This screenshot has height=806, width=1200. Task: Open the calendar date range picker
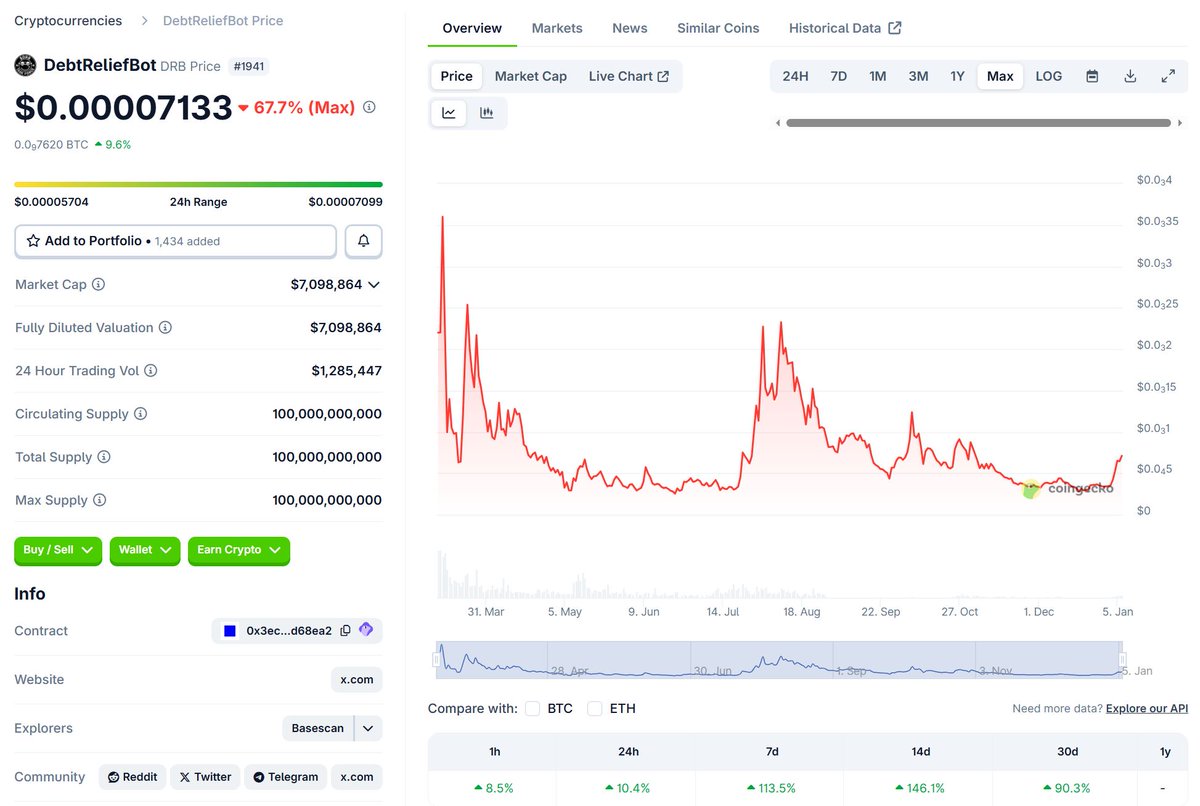point(1092,76)
